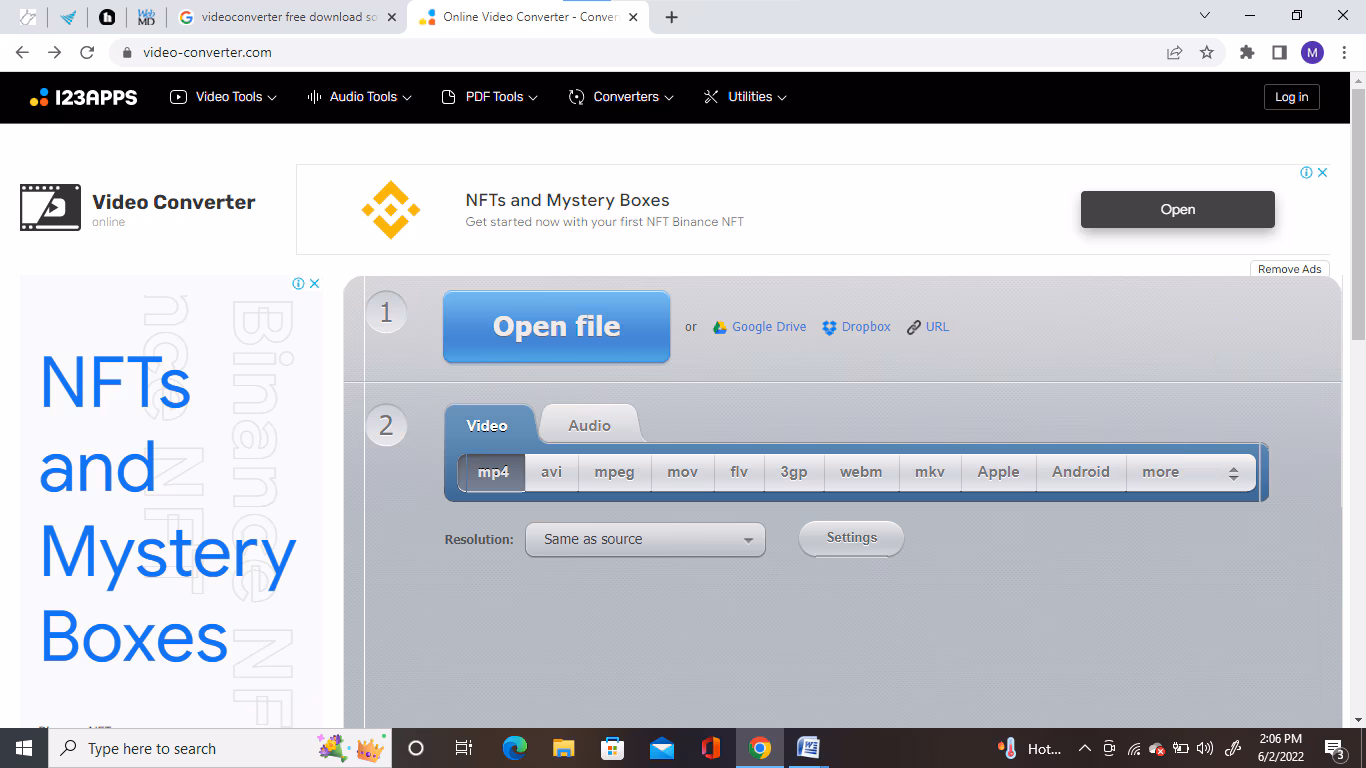Screen dimensions: 1366x768
Task: Click the Video Converter film clapper logo
Action: [x=50, y=207]
